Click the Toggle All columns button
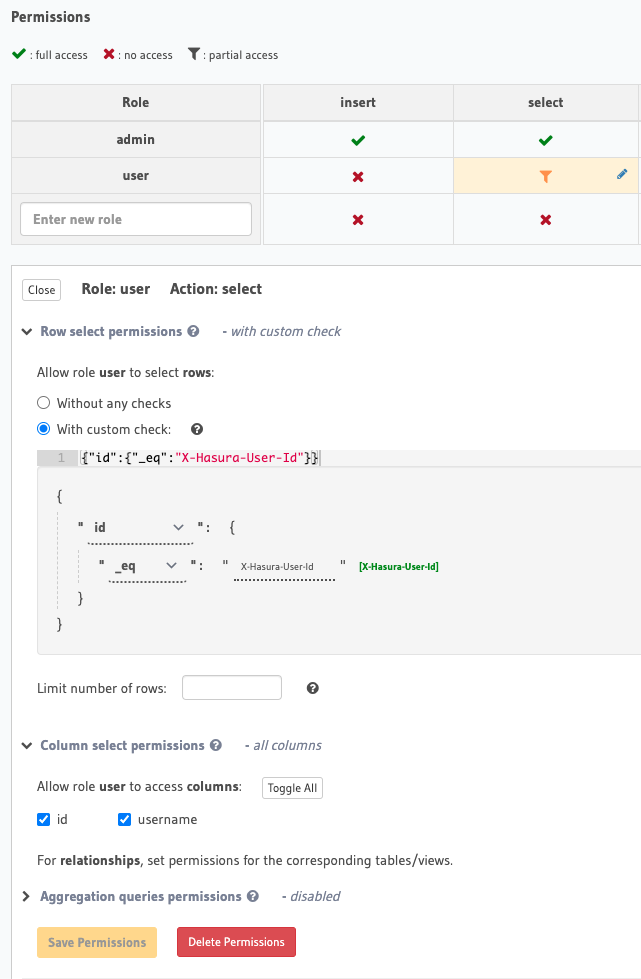Viewport: 641px width, 979px height. [x=292, y=788]
